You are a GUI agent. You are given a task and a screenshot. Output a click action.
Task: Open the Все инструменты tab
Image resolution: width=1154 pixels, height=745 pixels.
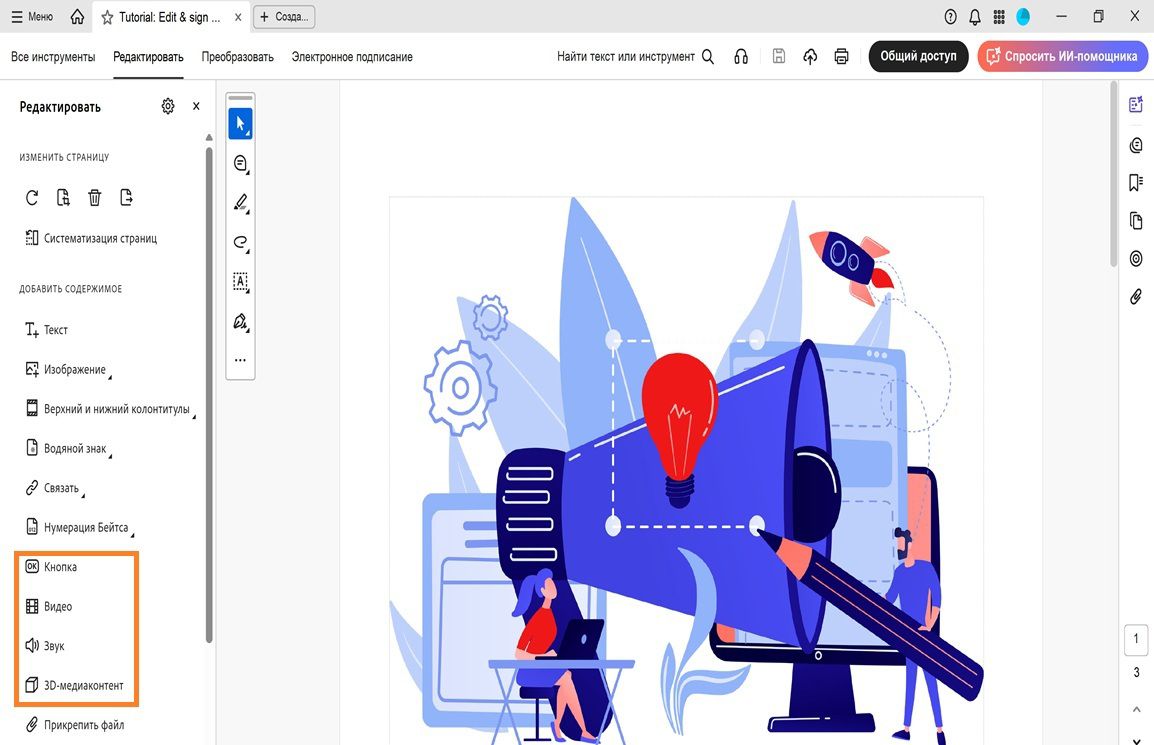[x=53, y=57]
